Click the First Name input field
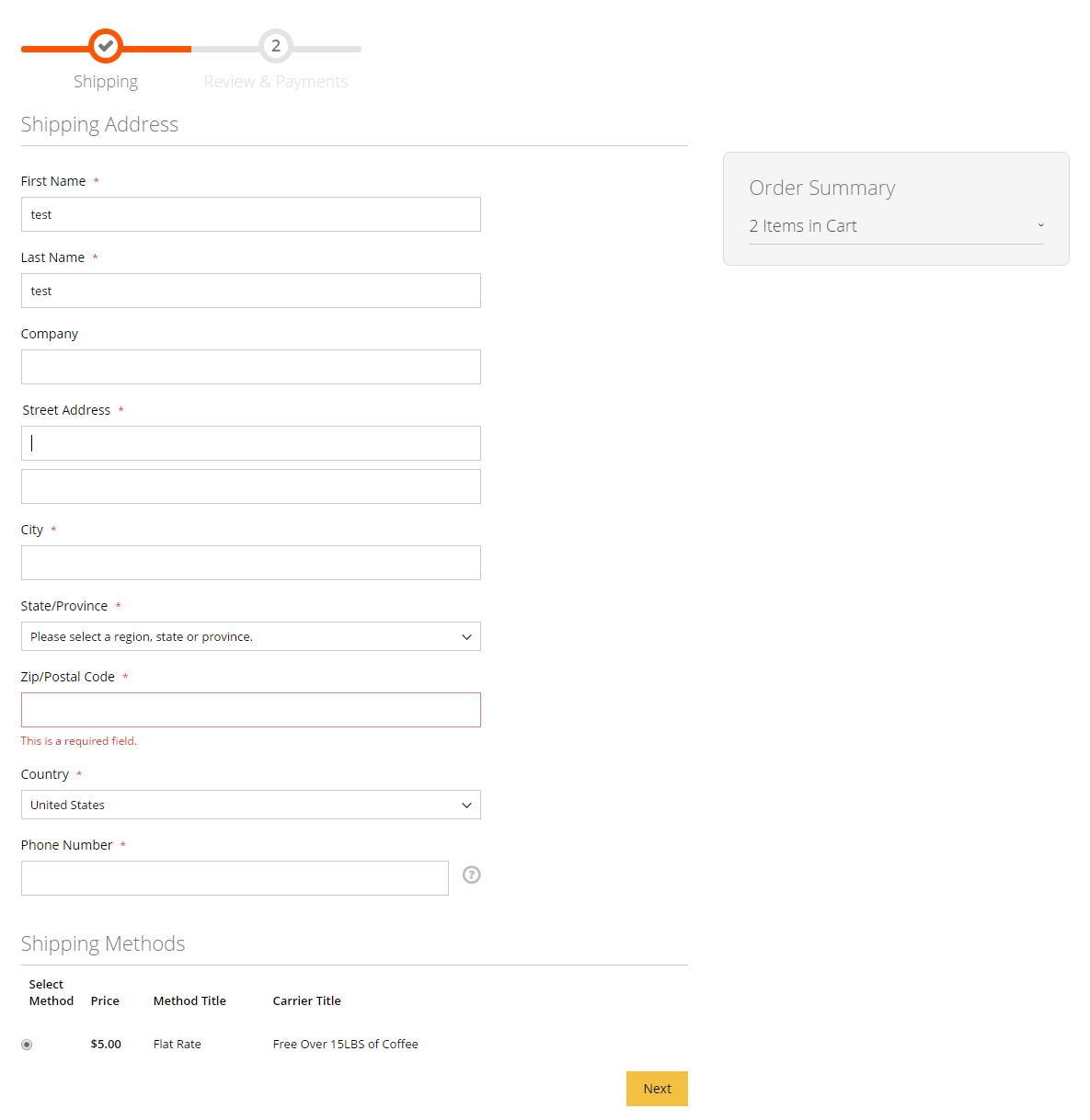 [250, 214]
